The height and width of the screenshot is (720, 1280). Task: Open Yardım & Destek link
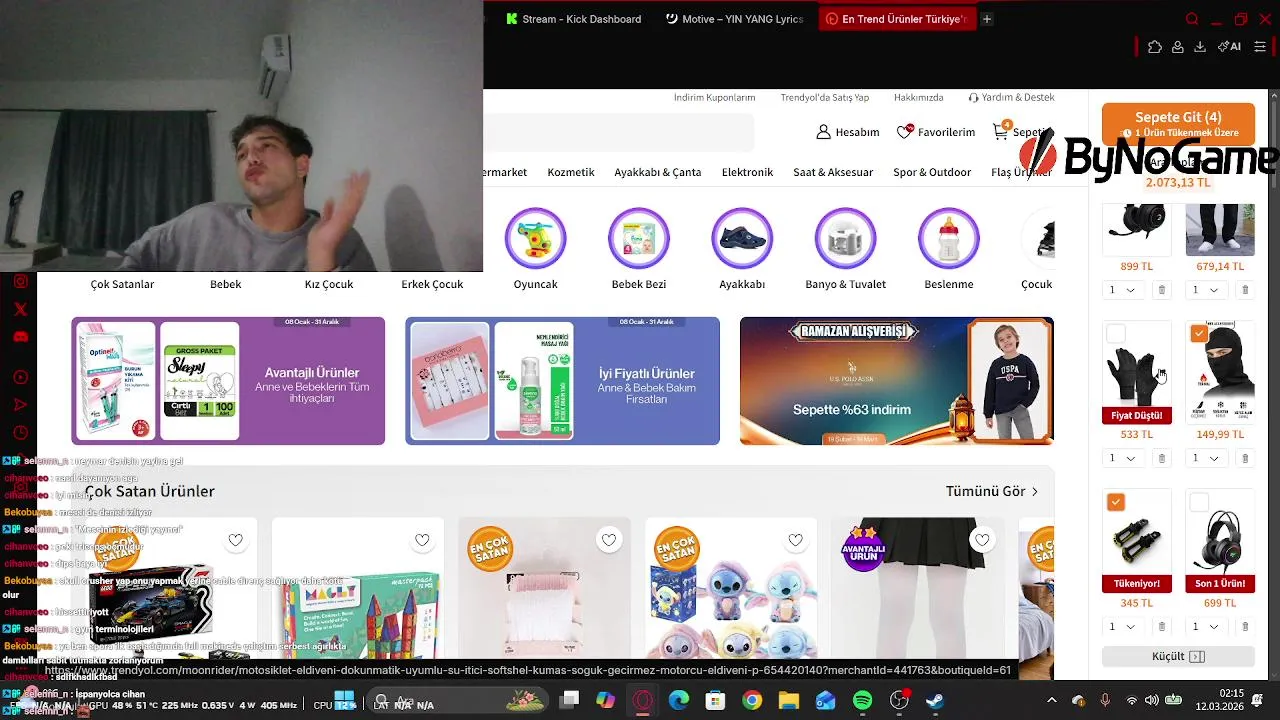coord(1011,98)
